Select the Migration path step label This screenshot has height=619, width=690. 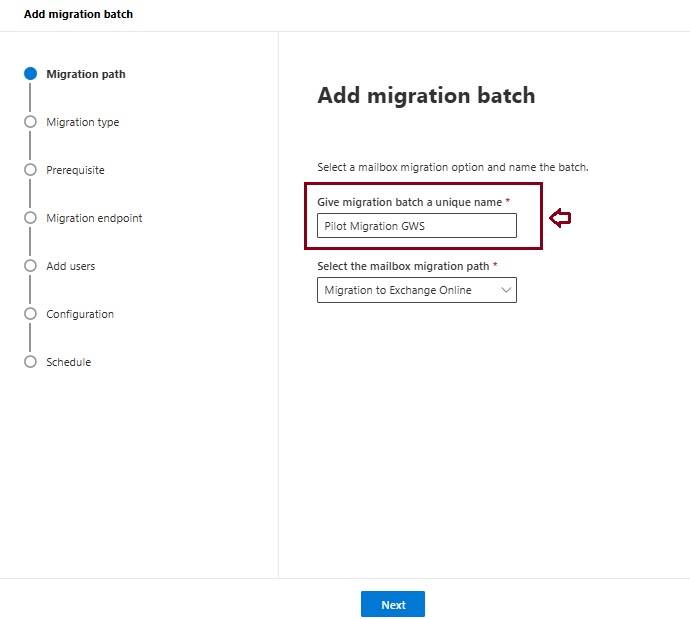(x=86, y=74)
